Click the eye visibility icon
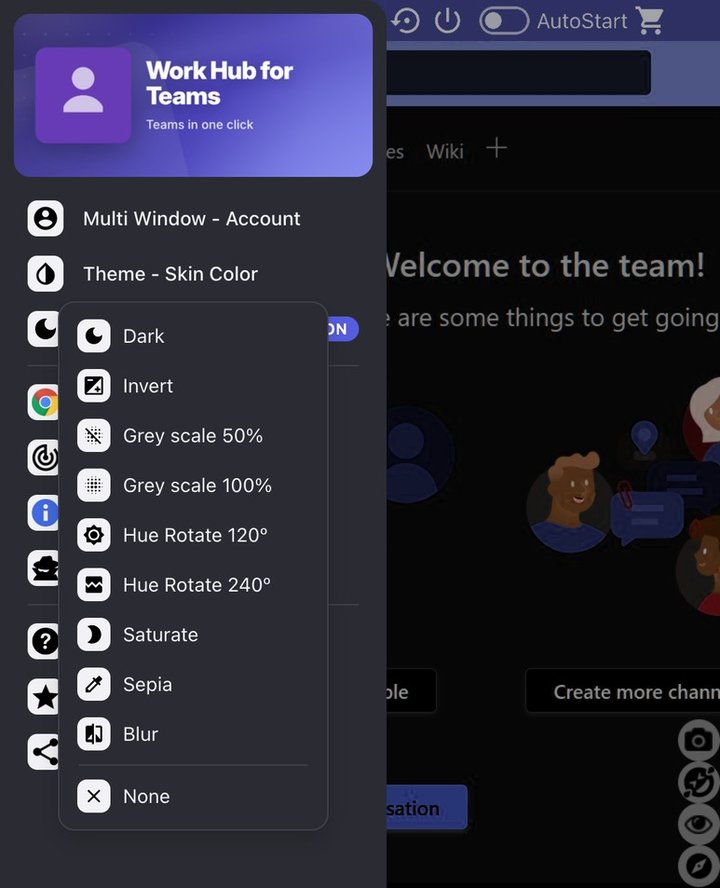Image resolution: width=720 pixels, height=888 pixels. click(x=698, y=824)
